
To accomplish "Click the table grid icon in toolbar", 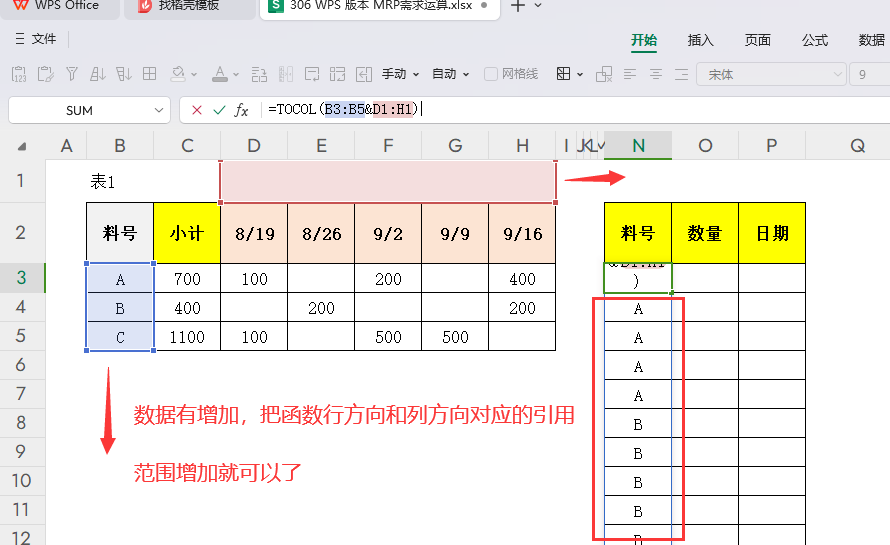I will point(149,74).
